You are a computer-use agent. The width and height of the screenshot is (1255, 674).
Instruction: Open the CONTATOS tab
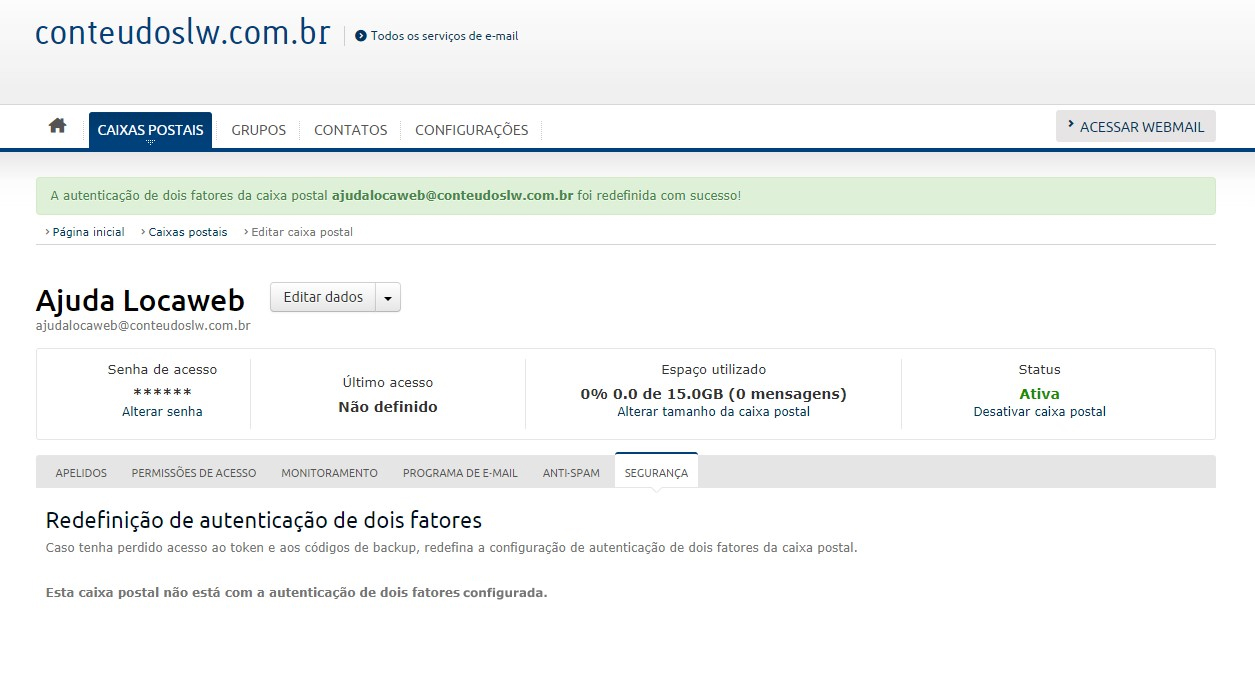(x=351, y=130)
